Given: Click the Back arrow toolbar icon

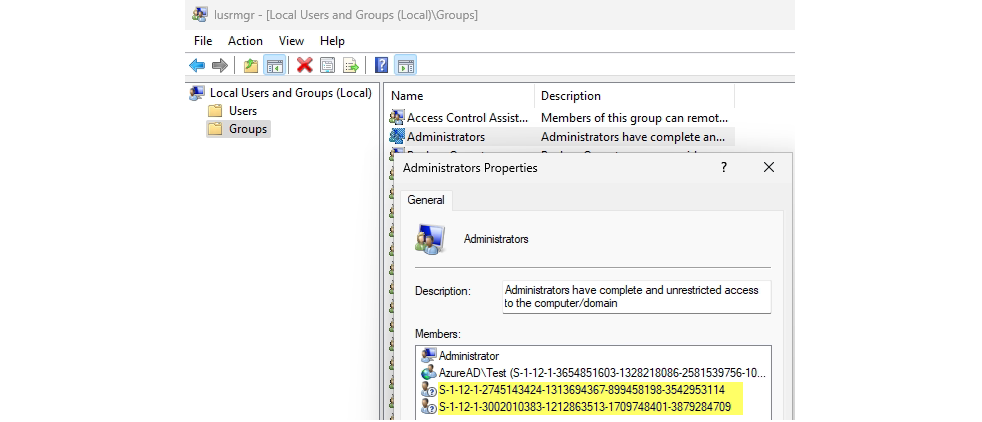Looking at the screenshot, I should coord(197,65).
